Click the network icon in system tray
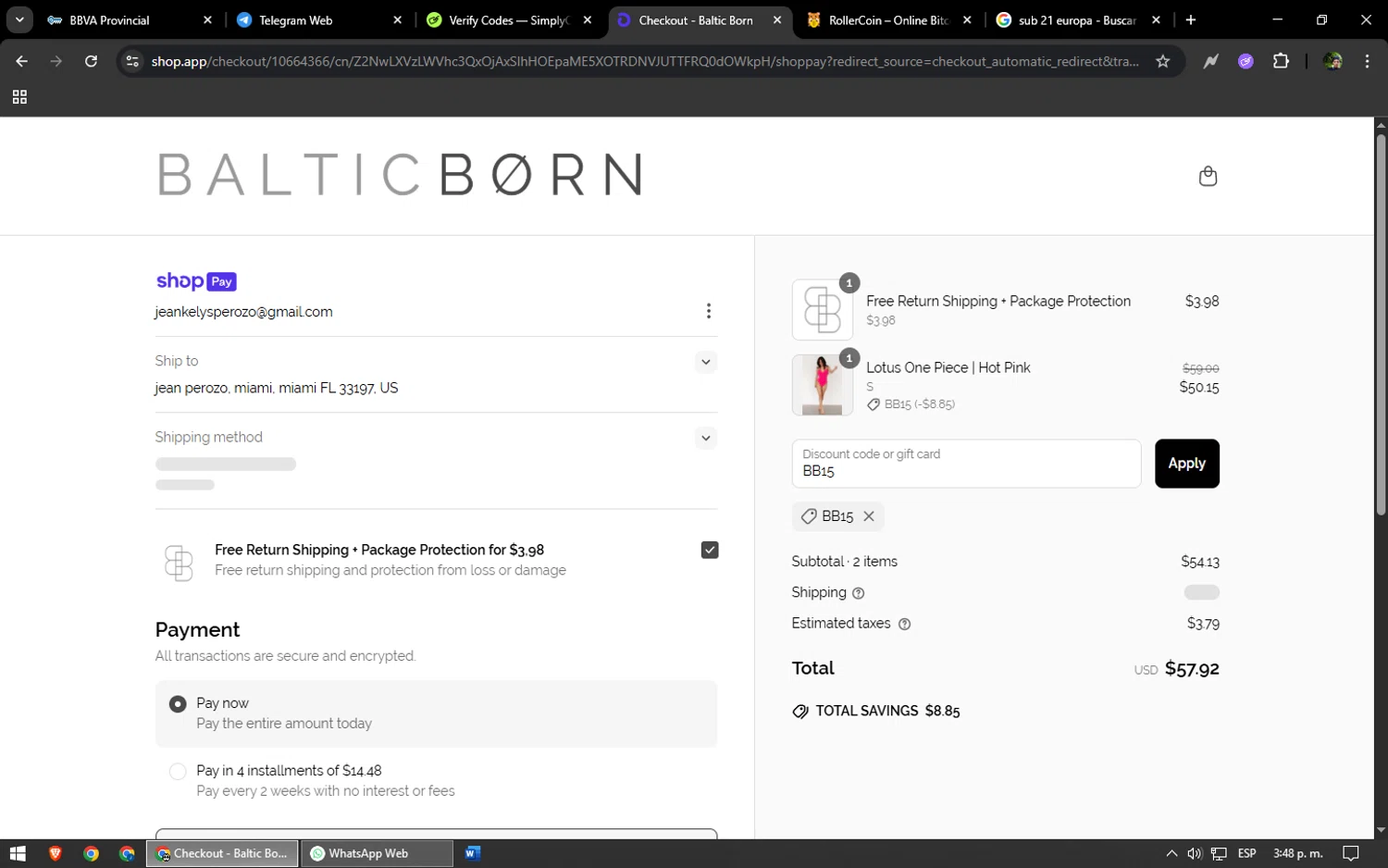1388x868 pixels. click(1219, 853)
